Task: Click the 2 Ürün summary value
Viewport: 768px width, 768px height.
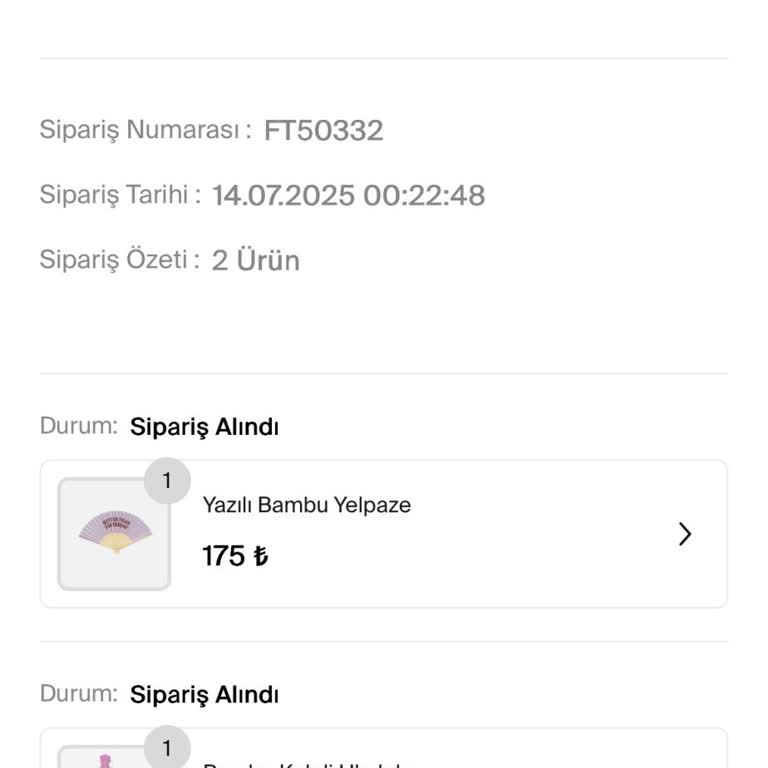Action: pos(255,261)
